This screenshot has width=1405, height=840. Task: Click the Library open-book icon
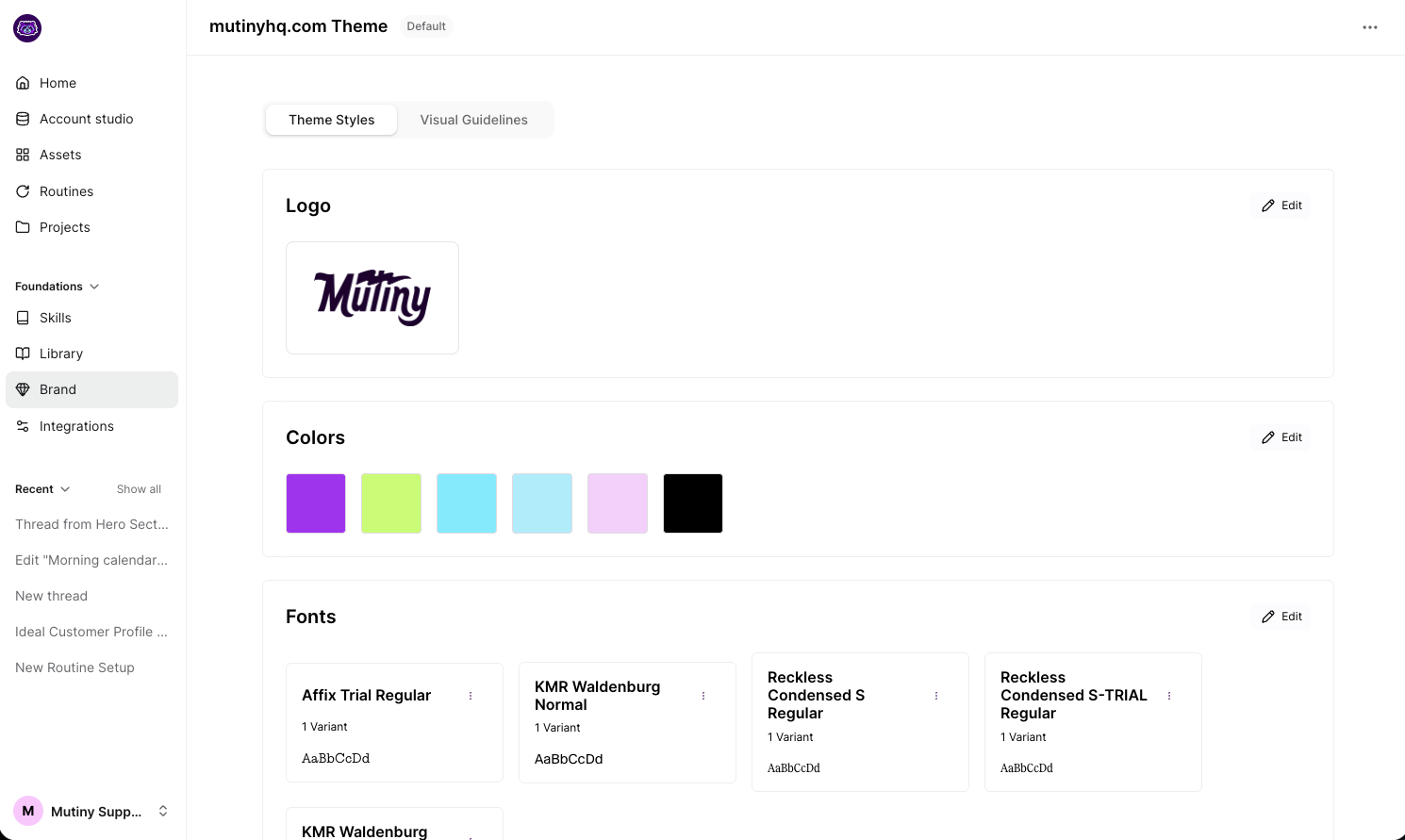tap(23, 354)
